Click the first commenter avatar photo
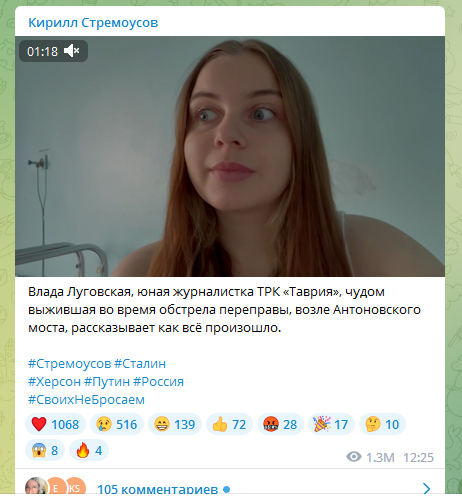Image resolution: width=462 pixels, height=500 pixels. 36,486
